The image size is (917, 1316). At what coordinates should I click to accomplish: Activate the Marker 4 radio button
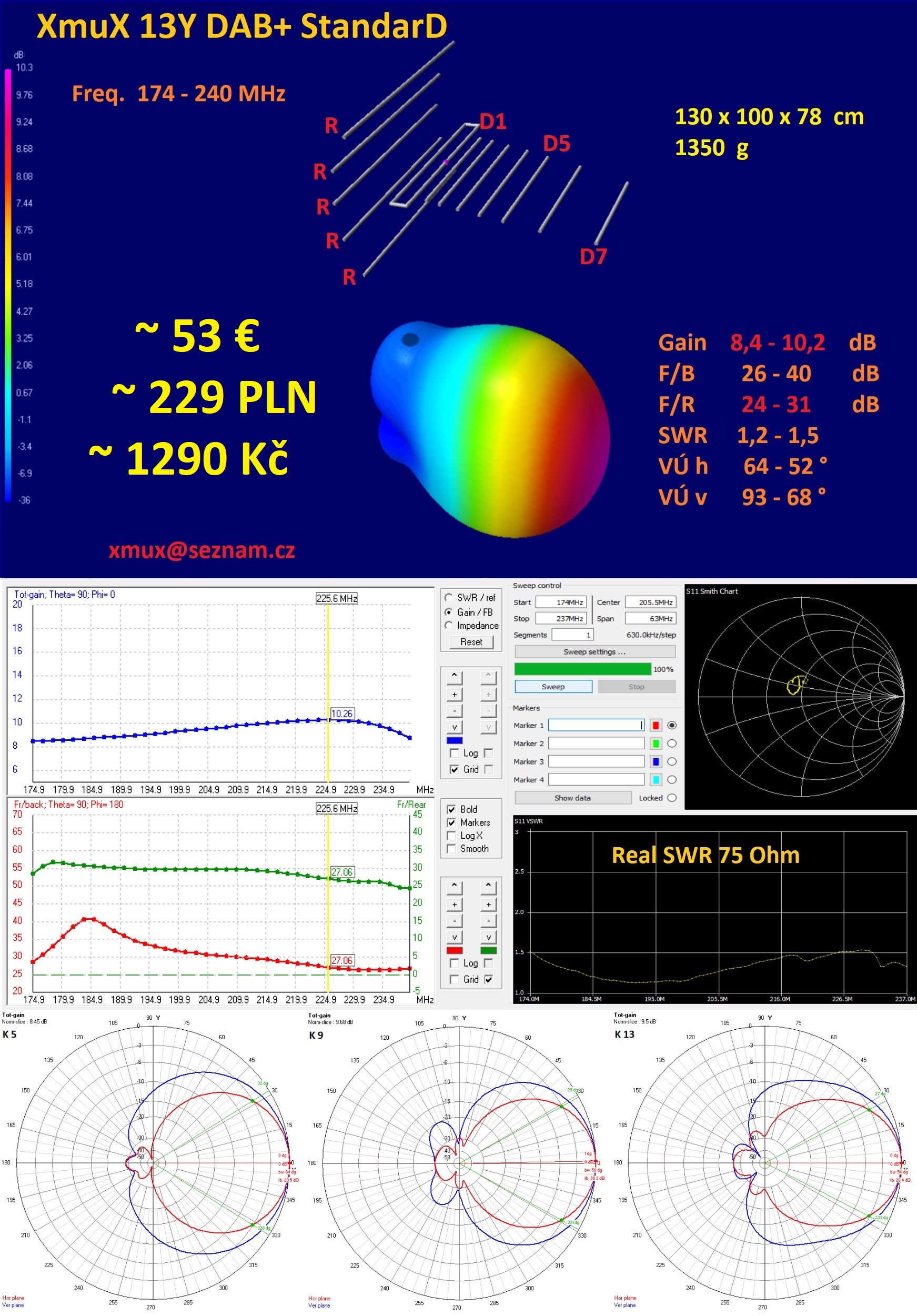[x=672, y=779]
